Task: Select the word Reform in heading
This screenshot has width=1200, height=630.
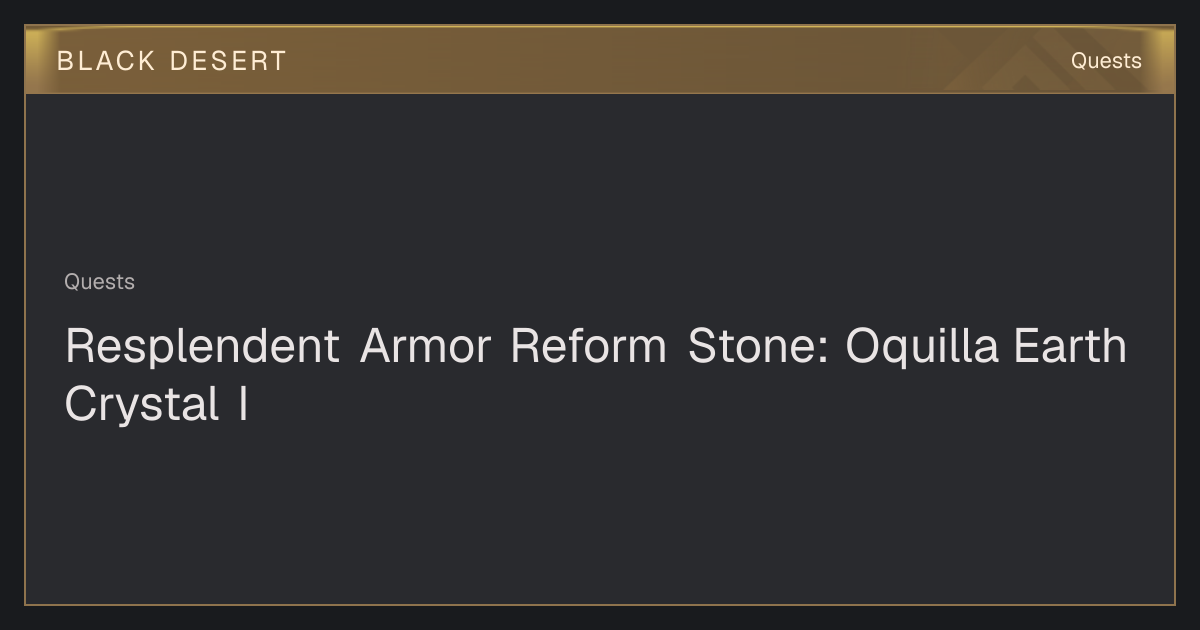Action: point(588,347)
